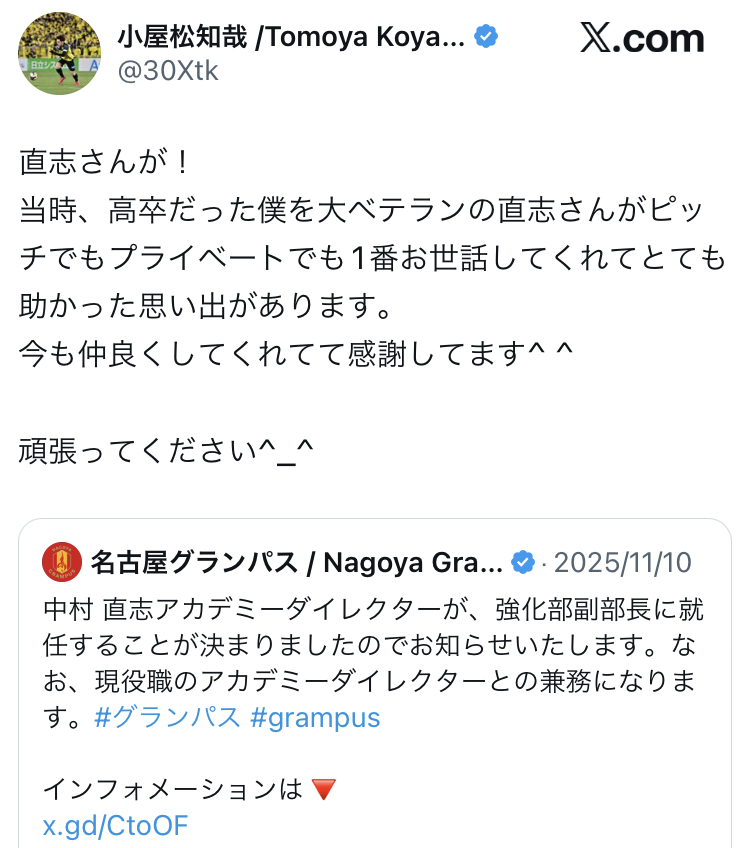Open the X.com logo
This screenshot has width=750, height=848.
pos(642,39)
